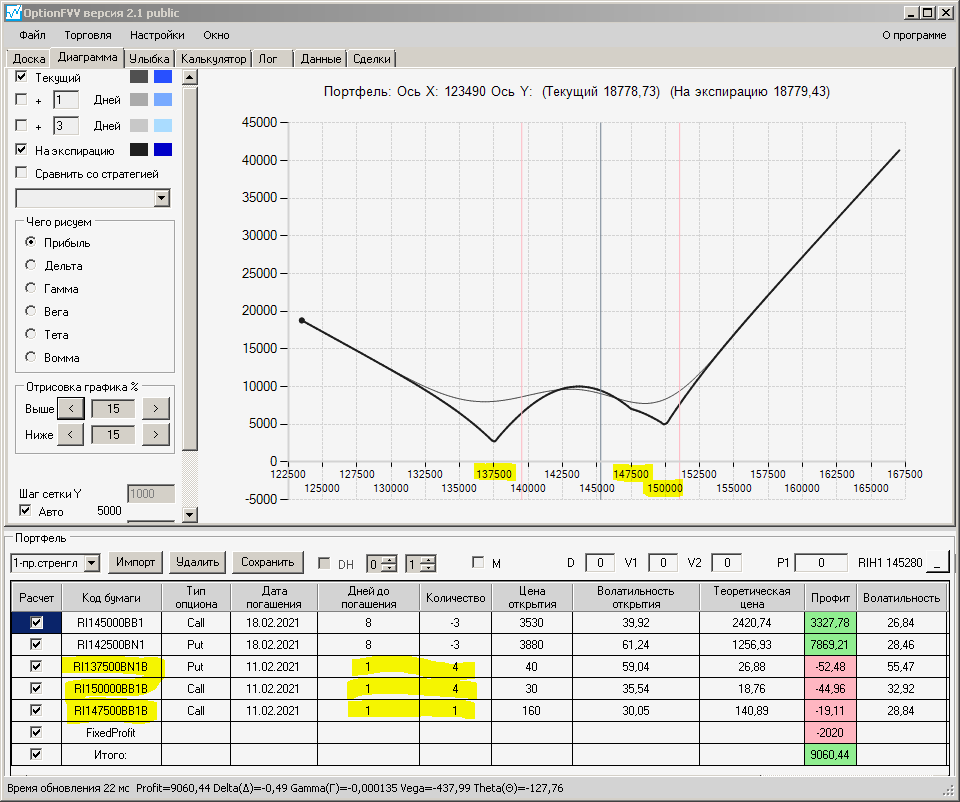
Task: Enable the M checkbox
Action: point(478,562)
